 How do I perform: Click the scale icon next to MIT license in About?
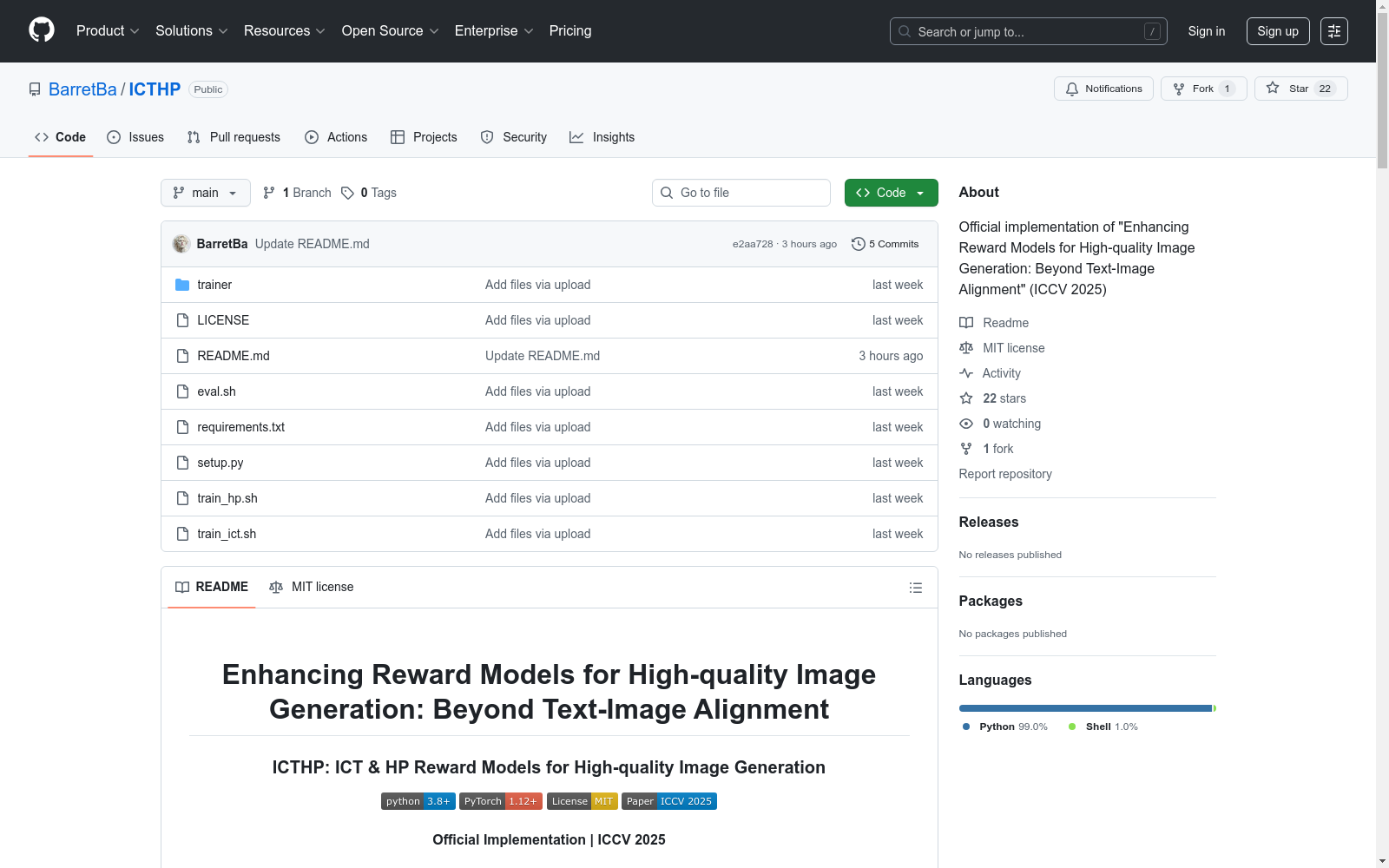tap(966, 348)
